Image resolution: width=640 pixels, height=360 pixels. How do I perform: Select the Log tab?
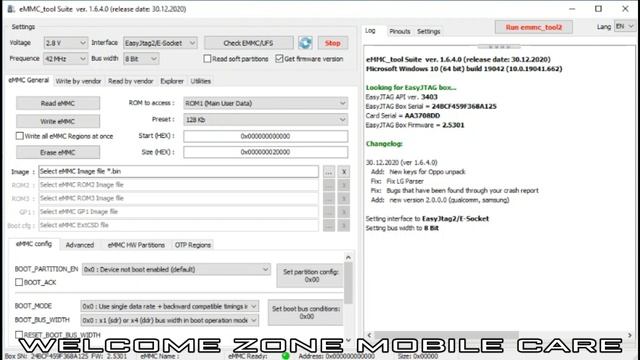(x=370, y=31)
